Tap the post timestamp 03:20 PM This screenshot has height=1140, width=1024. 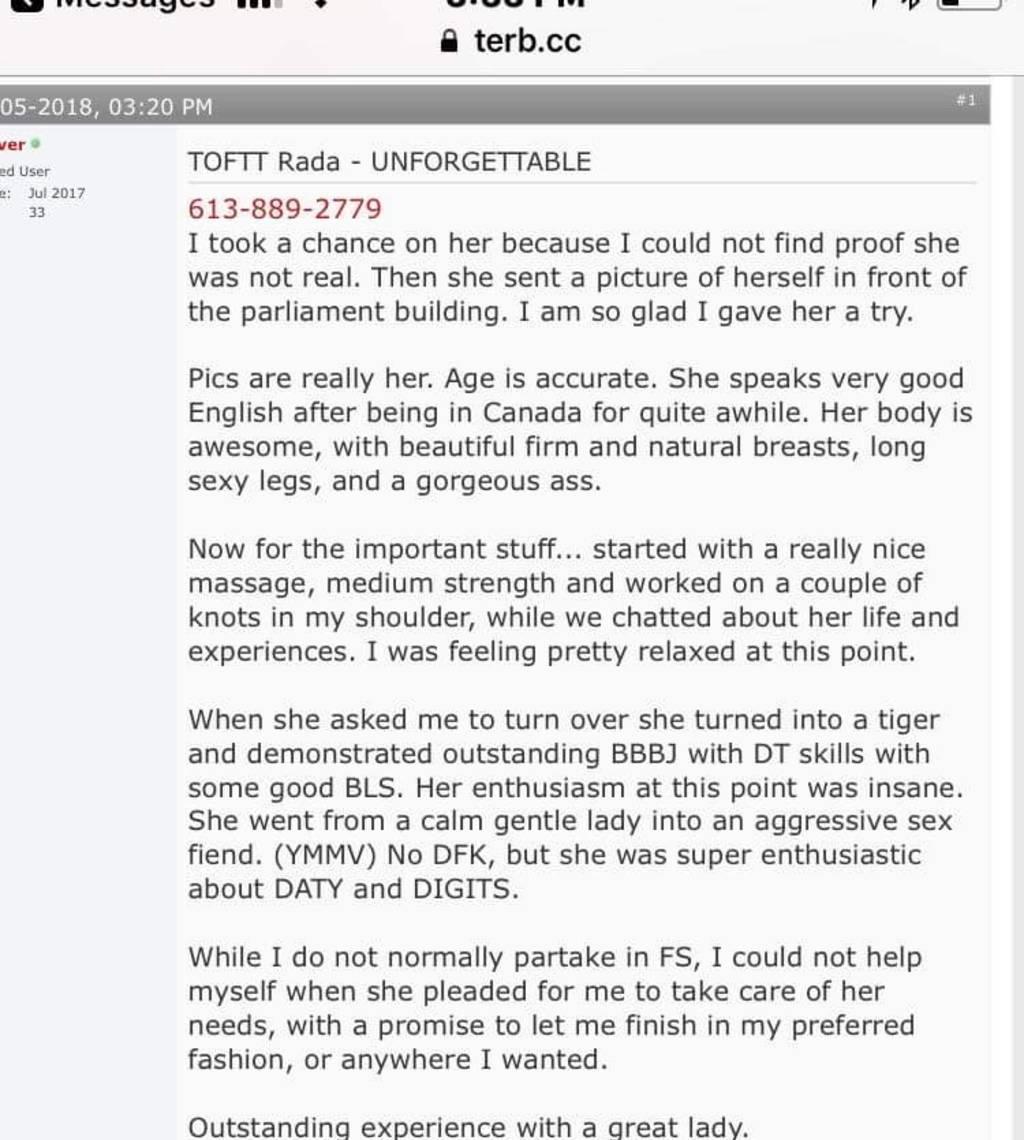160,106
